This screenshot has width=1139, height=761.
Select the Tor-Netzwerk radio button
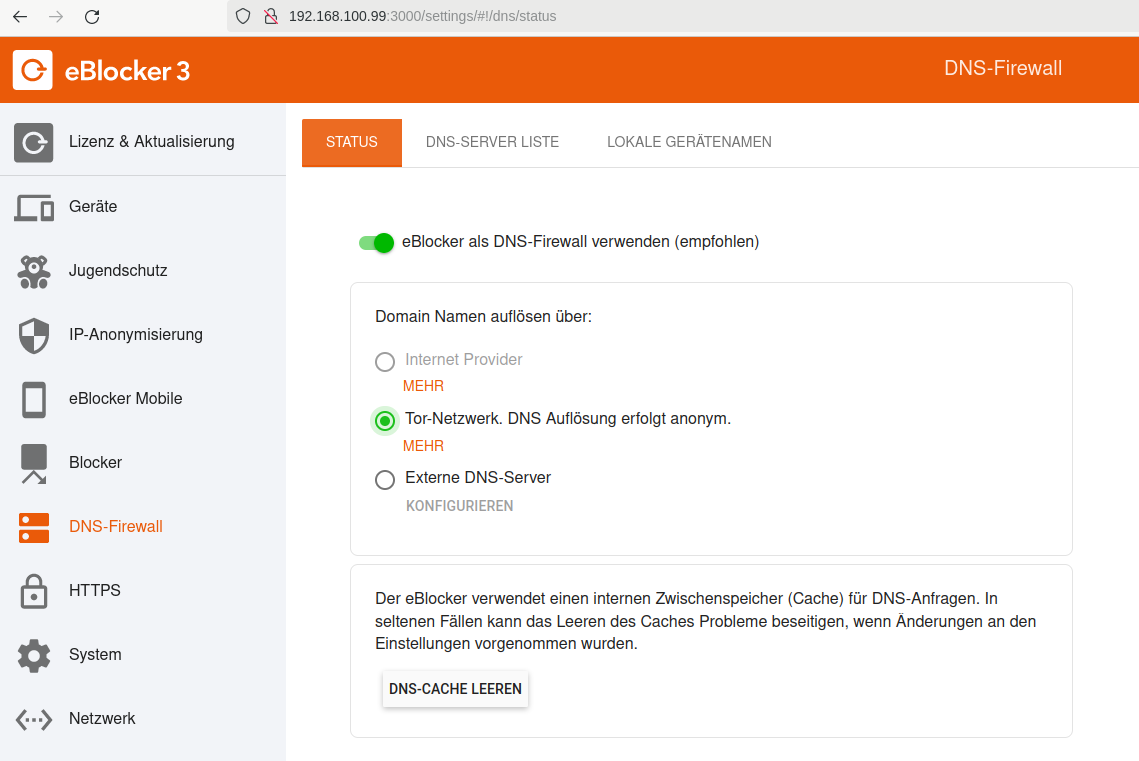385,420
